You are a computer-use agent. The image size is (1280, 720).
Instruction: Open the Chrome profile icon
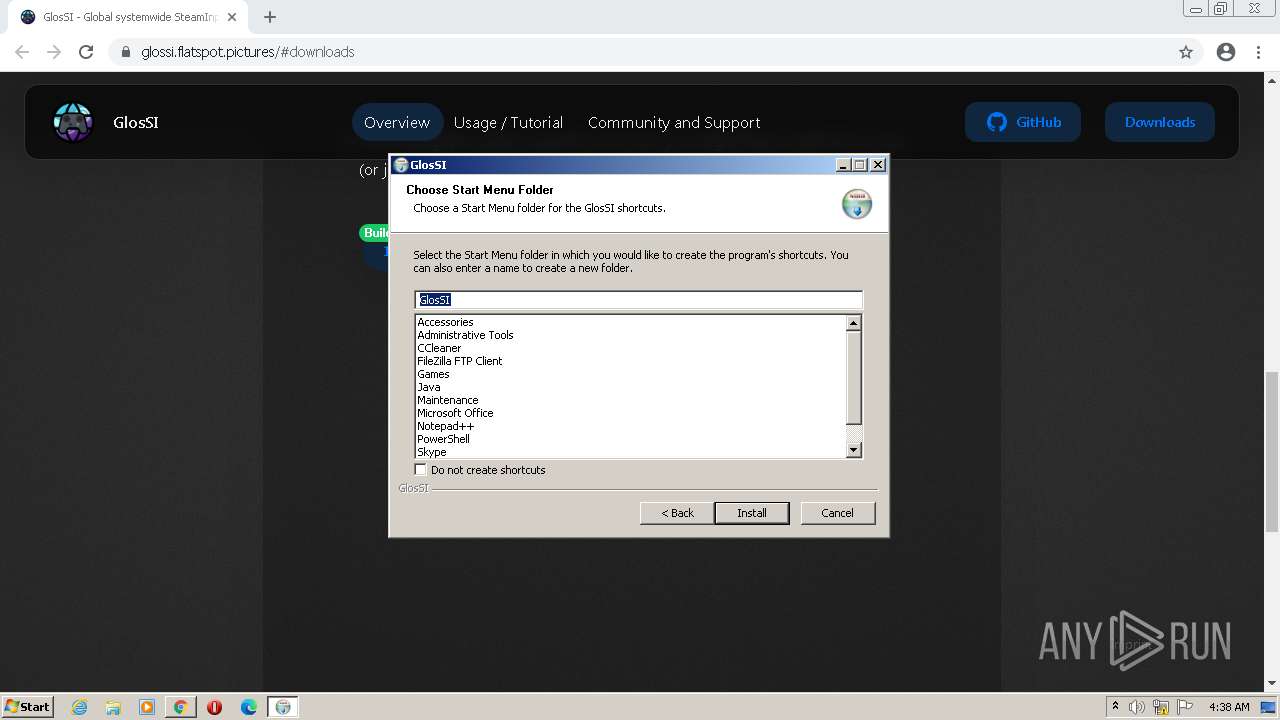(1226, 52)
